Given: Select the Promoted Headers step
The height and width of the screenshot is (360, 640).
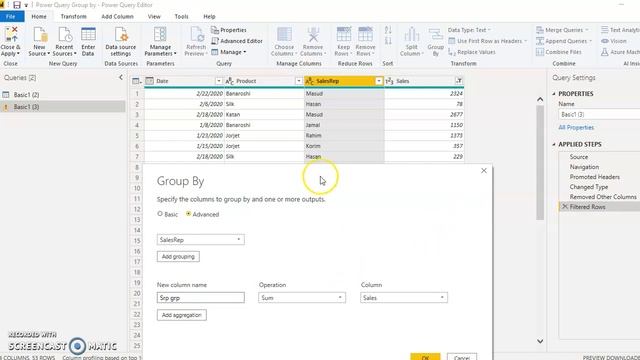Looking at the screenshot, I should [x=594, y=177].
